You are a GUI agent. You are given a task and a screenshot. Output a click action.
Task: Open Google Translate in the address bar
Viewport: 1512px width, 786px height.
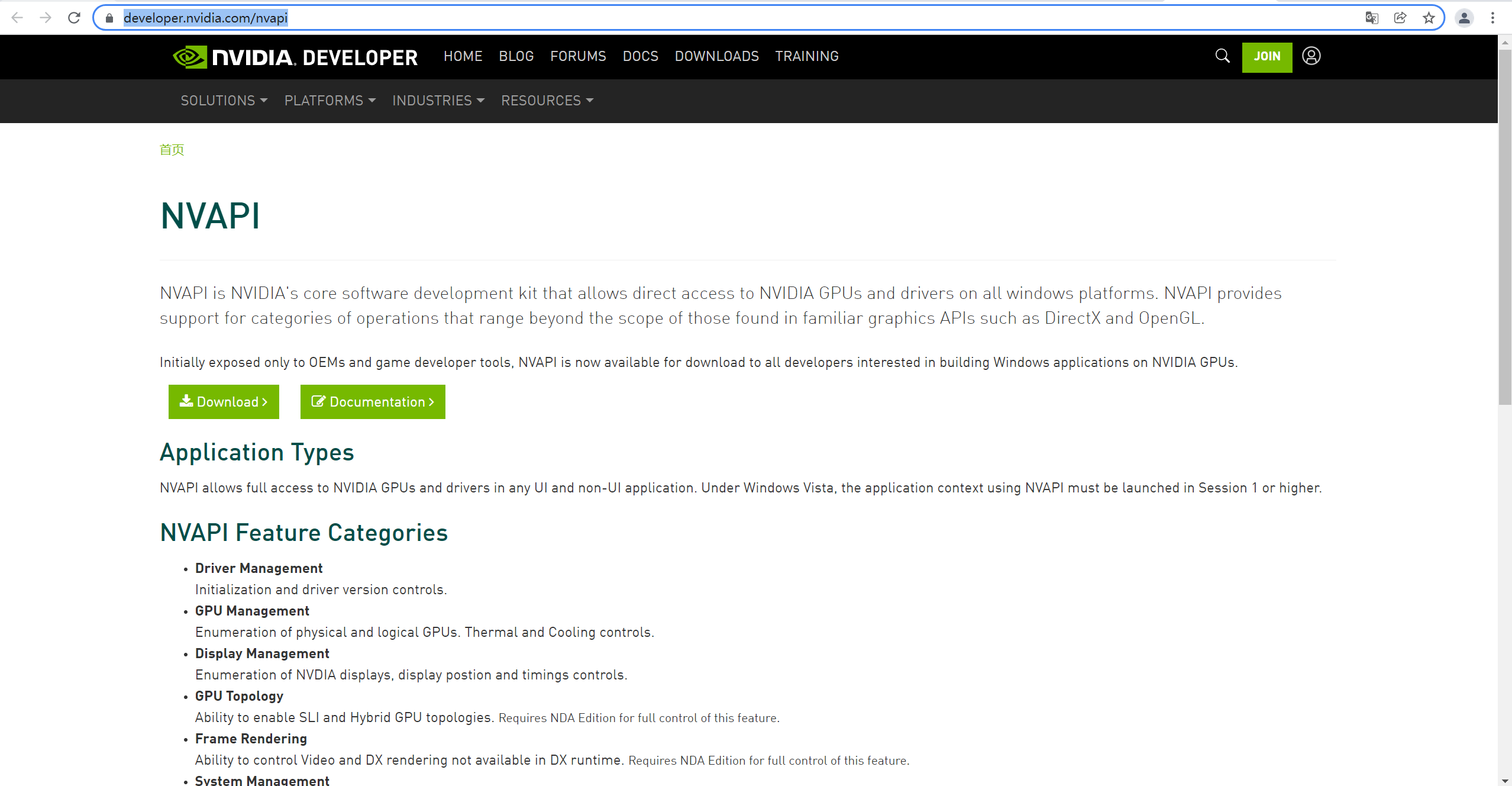click(x=1372, y=17)
